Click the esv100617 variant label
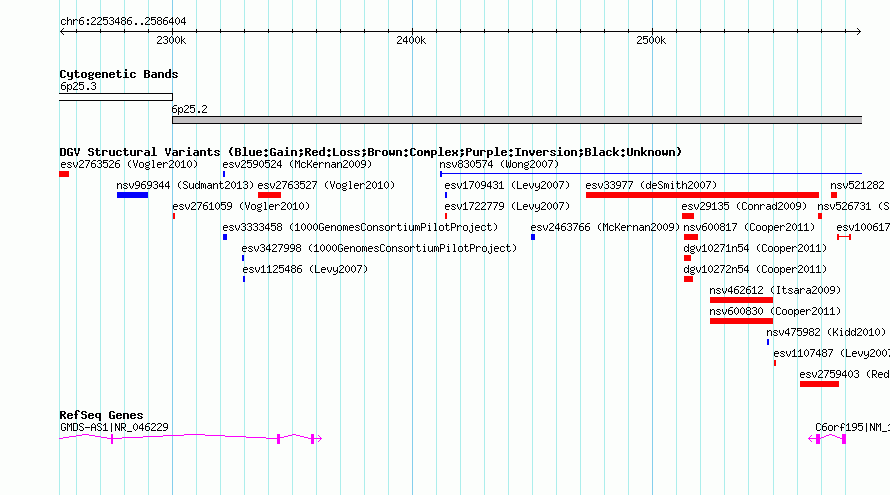 (x=863, y=228)
